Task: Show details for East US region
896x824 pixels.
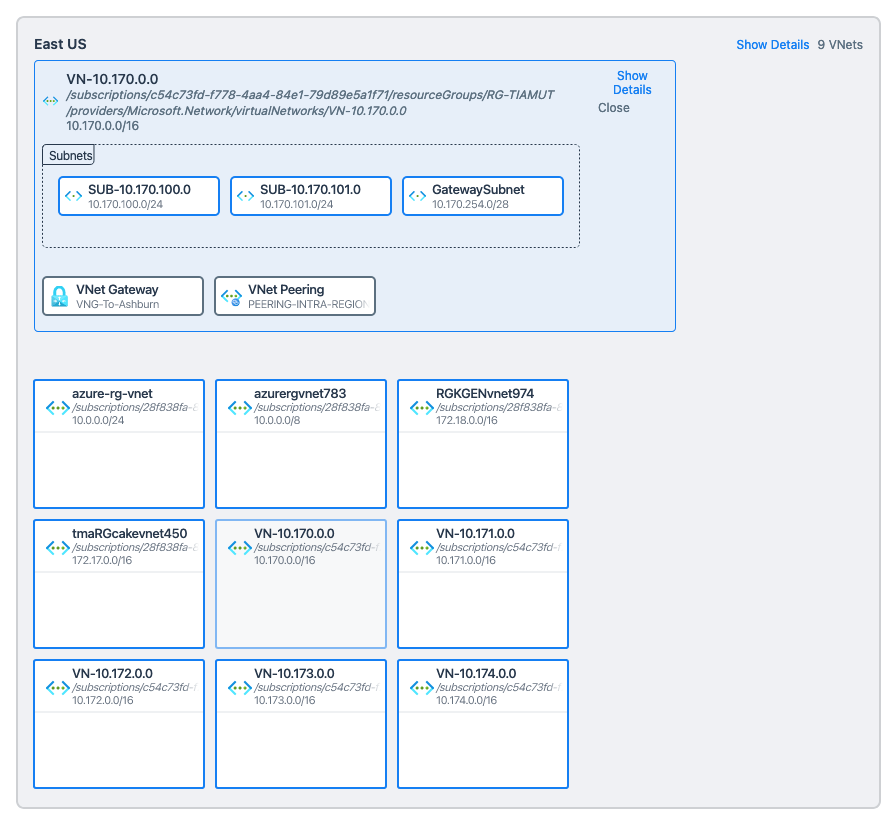Action: pyautogui.click(x=772, y=45)
